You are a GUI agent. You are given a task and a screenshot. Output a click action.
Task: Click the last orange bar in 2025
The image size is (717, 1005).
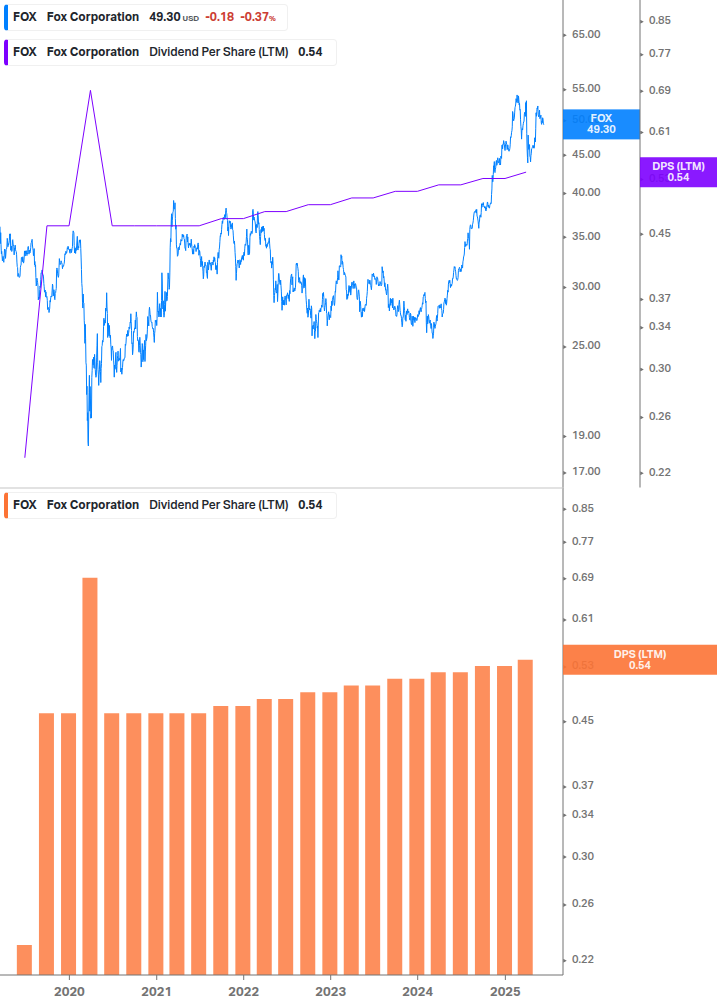(x=525, y=817)
